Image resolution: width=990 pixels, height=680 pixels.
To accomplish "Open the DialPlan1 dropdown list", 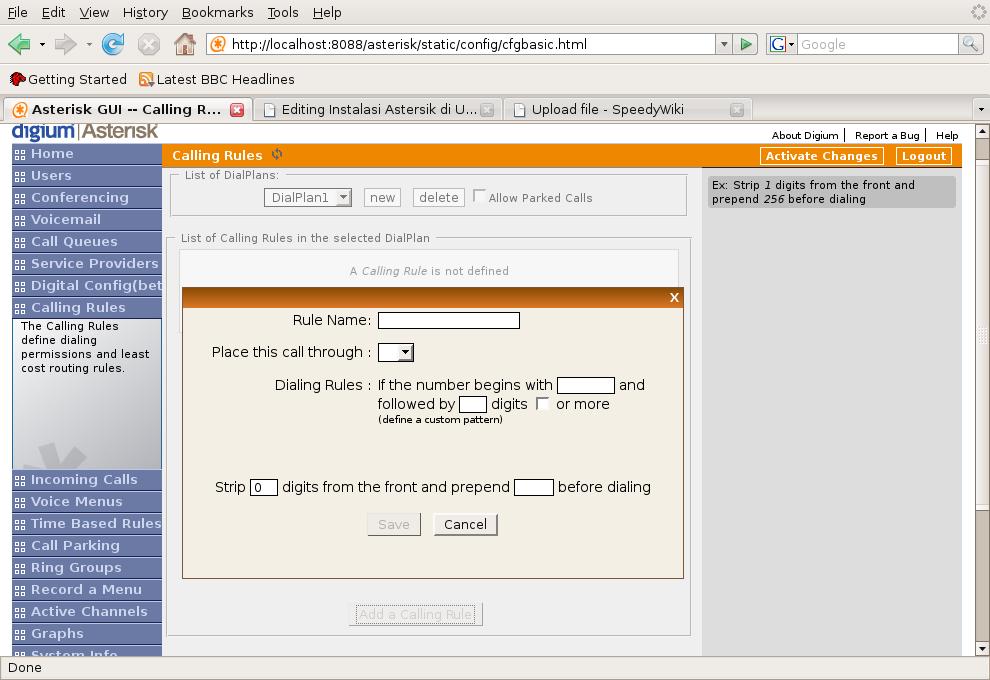I will coord(308,197).
